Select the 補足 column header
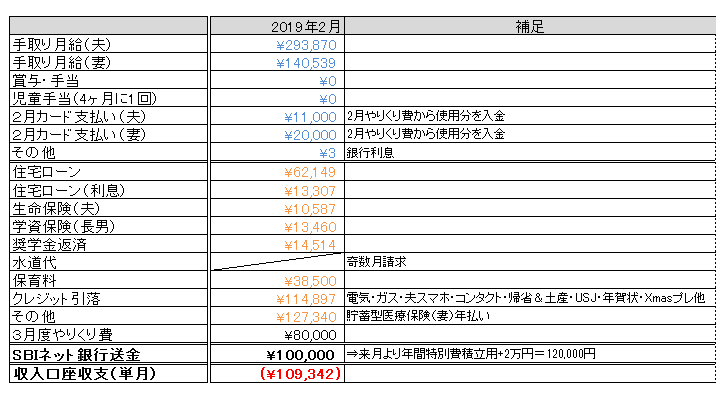Screen dimensions: 728x400 [x=530, y=26]
